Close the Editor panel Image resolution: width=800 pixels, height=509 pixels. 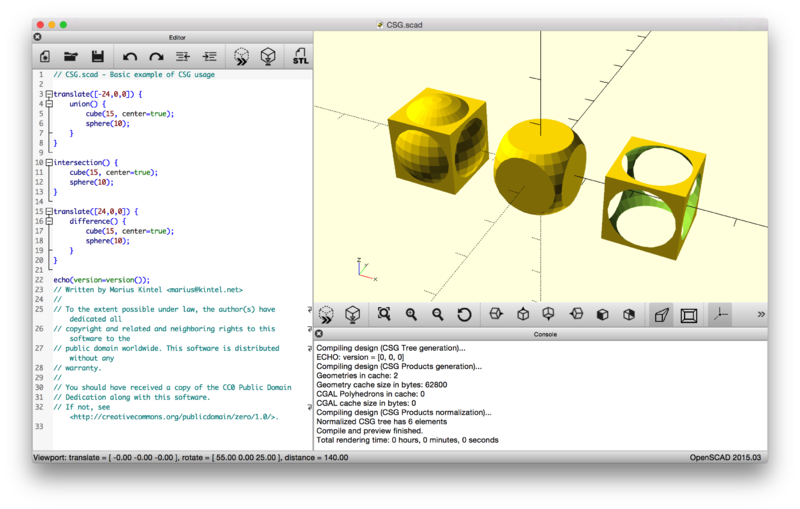pyautogui.click(x=37, y=37)
